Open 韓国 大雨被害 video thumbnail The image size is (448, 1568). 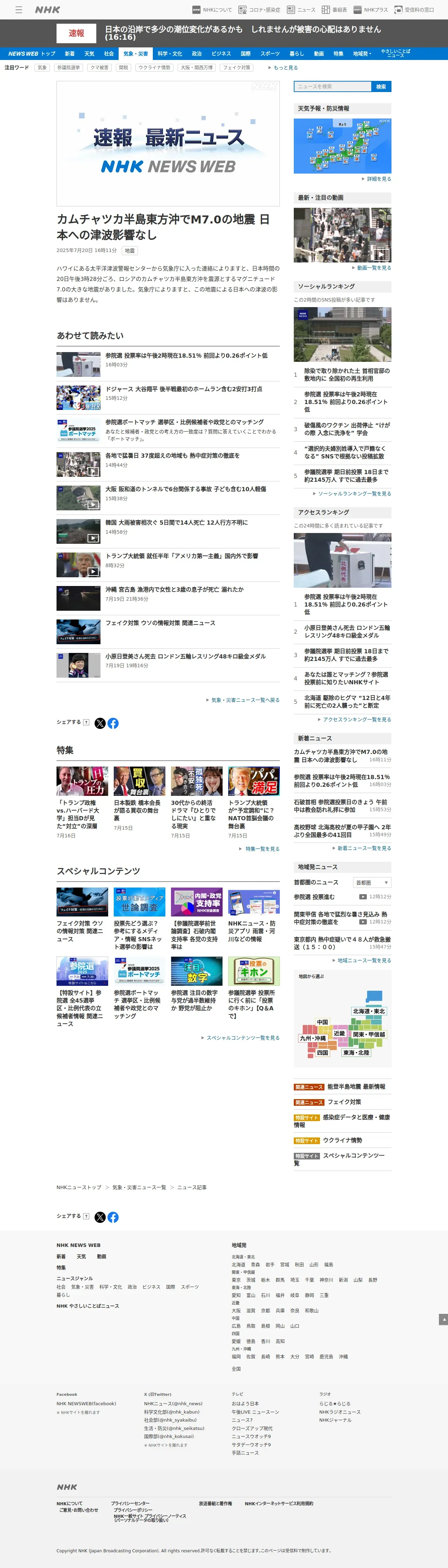[79, 531]
